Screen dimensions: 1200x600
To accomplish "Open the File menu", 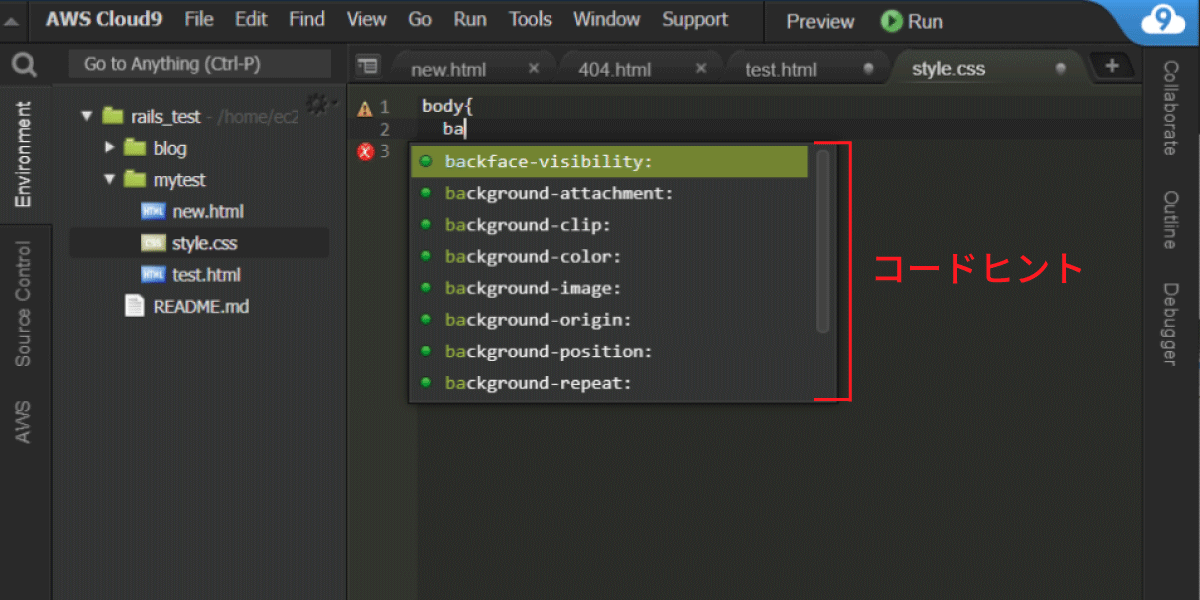I will coord(199,20).
